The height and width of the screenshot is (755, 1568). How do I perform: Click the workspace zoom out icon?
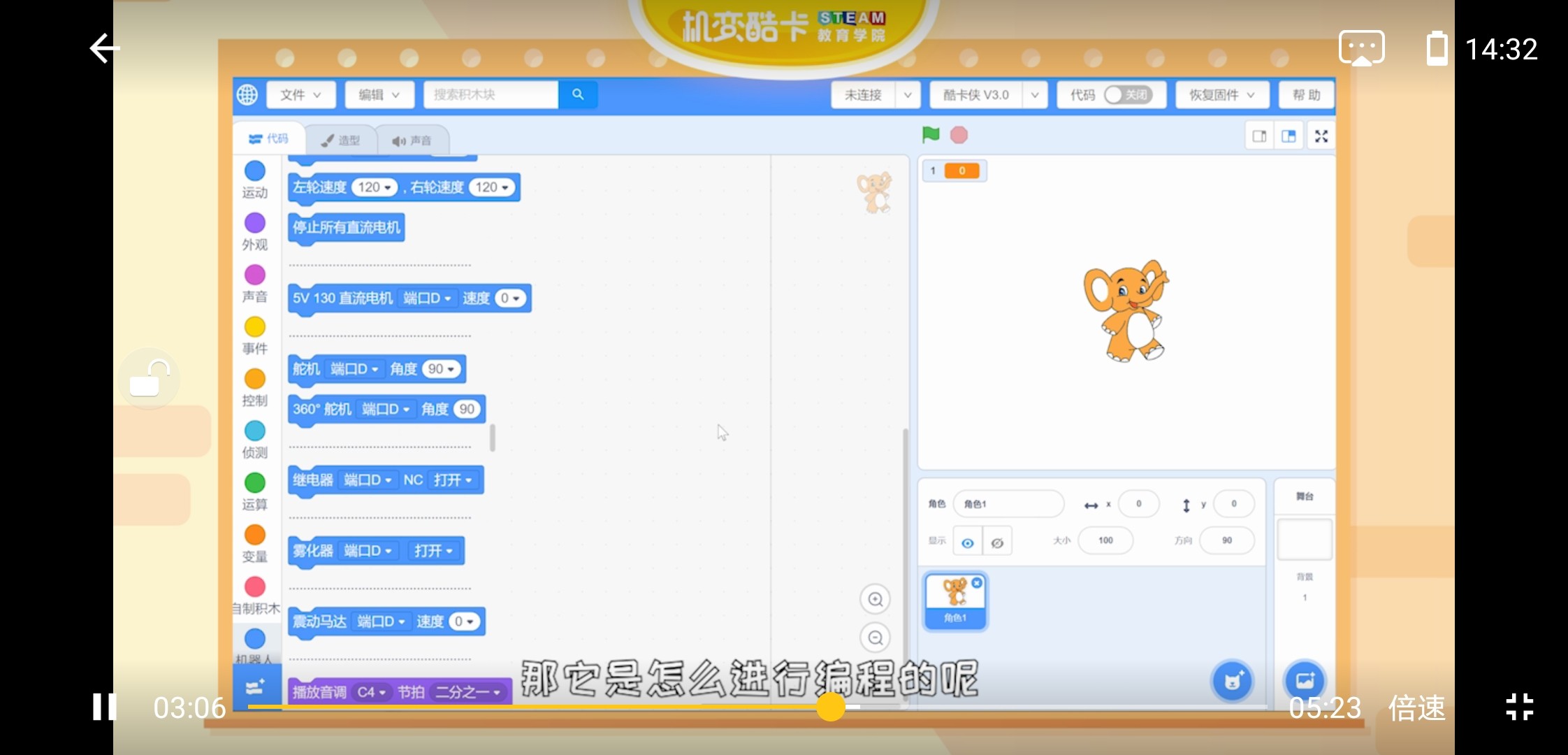pyautogui.click(x=875, y=638)
